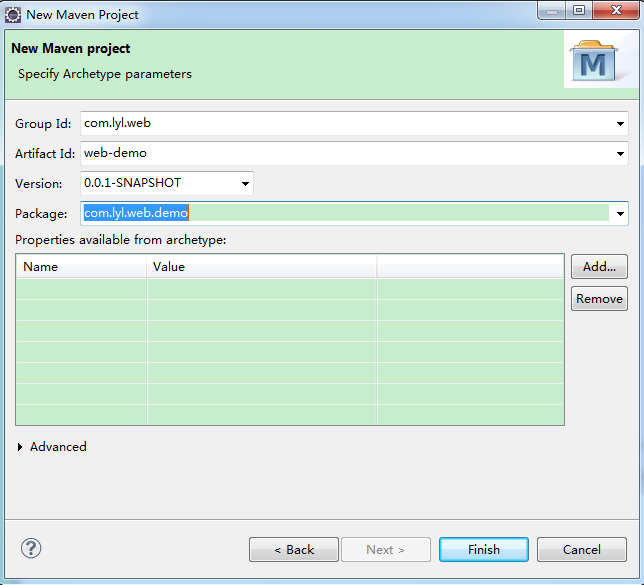The height and width of the screenshot is (585, 644).
Task: Click the Eclipse icon in title bar
Action: (x=13, y=15)
